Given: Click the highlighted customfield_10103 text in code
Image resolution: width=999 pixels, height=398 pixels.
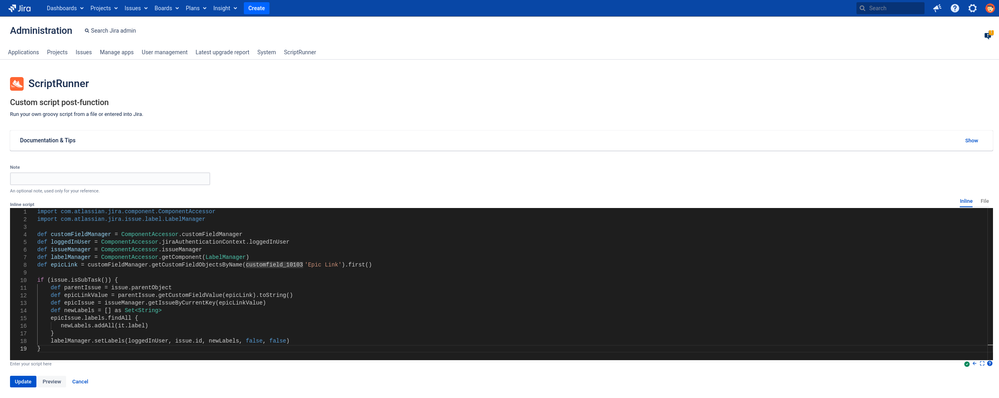Looking at the screenshot, I should (275, 264).
